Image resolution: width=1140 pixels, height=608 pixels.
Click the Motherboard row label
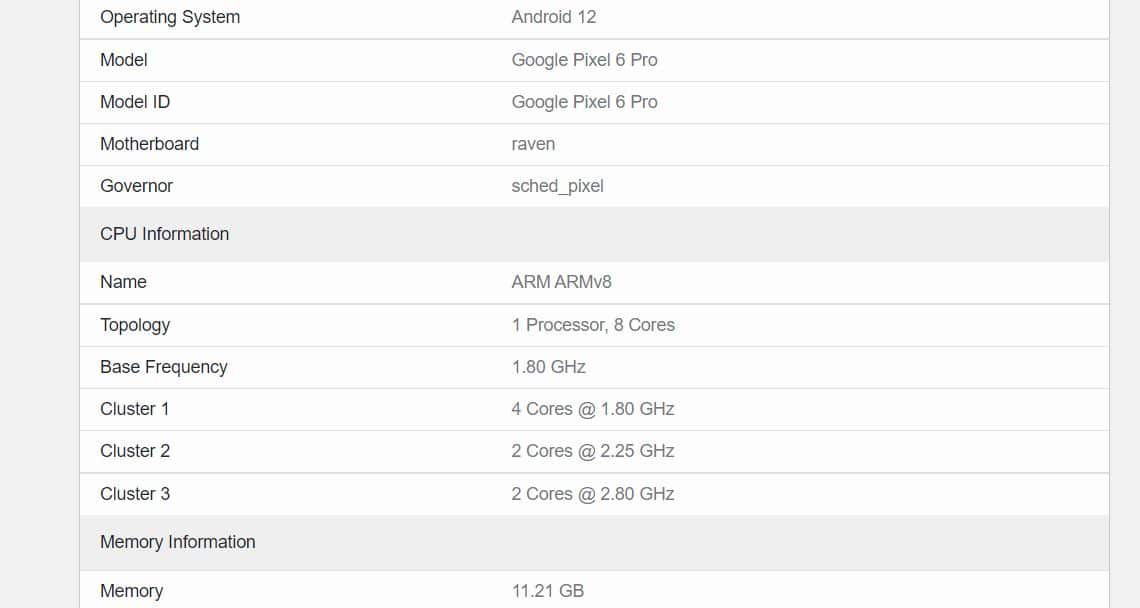coord(149,144)
